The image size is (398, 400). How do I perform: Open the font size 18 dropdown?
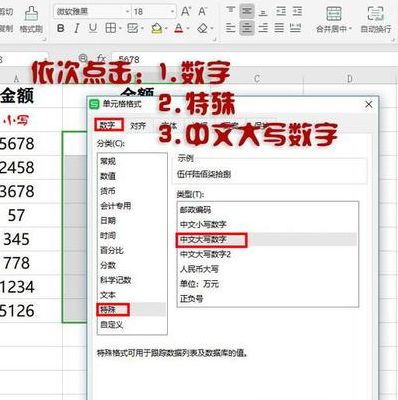click(172, 12)
